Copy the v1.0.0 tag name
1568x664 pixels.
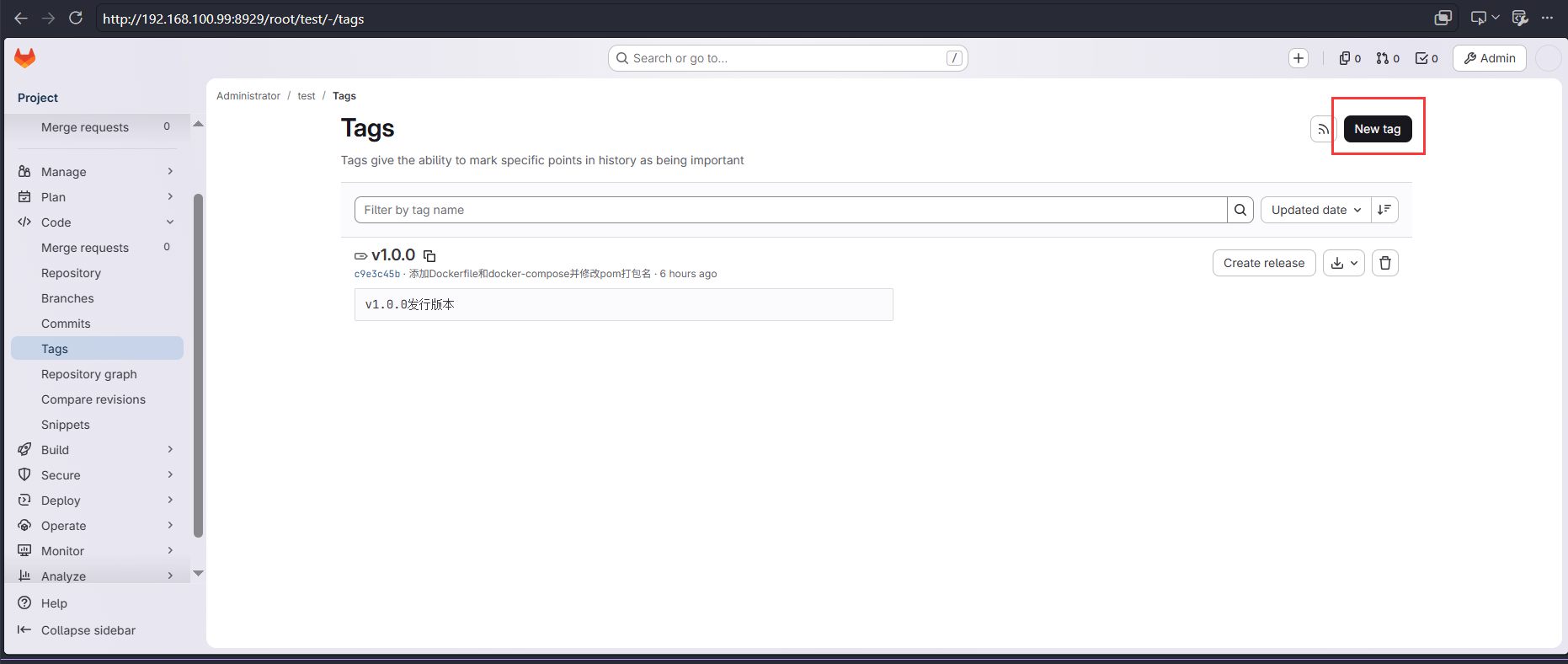[429, 255]
